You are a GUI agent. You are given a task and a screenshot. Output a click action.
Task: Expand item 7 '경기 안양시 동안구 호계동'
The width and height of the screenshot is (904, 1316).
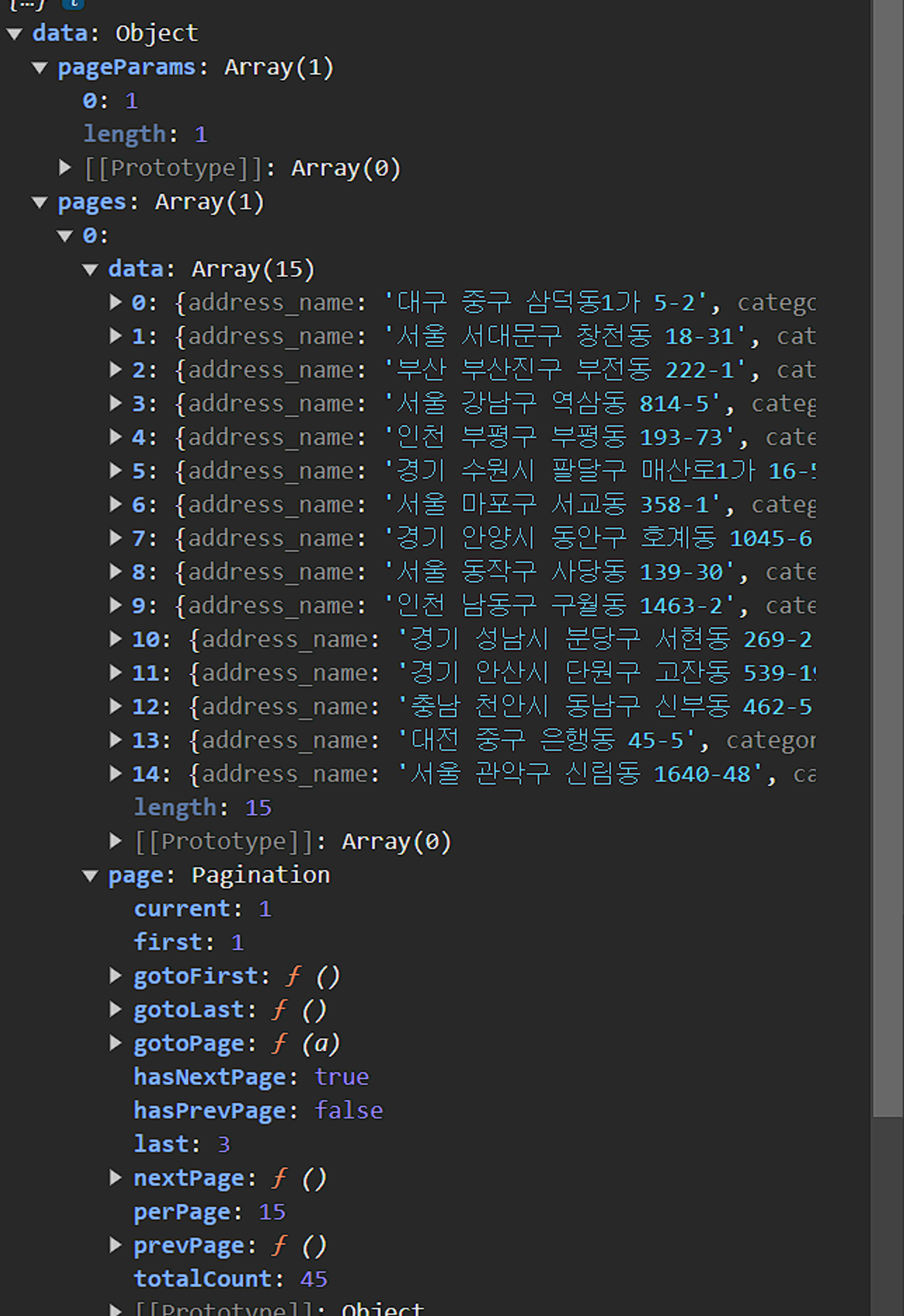tap(116, 538)
